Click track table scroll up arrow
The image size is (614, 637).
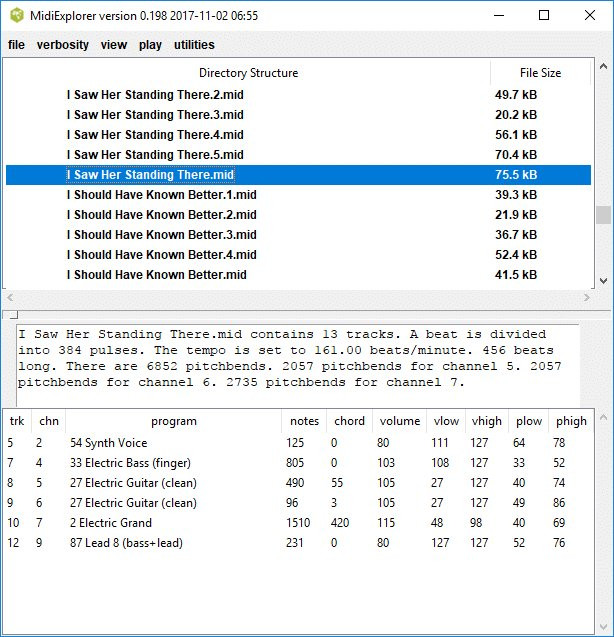tap(603, 417)
